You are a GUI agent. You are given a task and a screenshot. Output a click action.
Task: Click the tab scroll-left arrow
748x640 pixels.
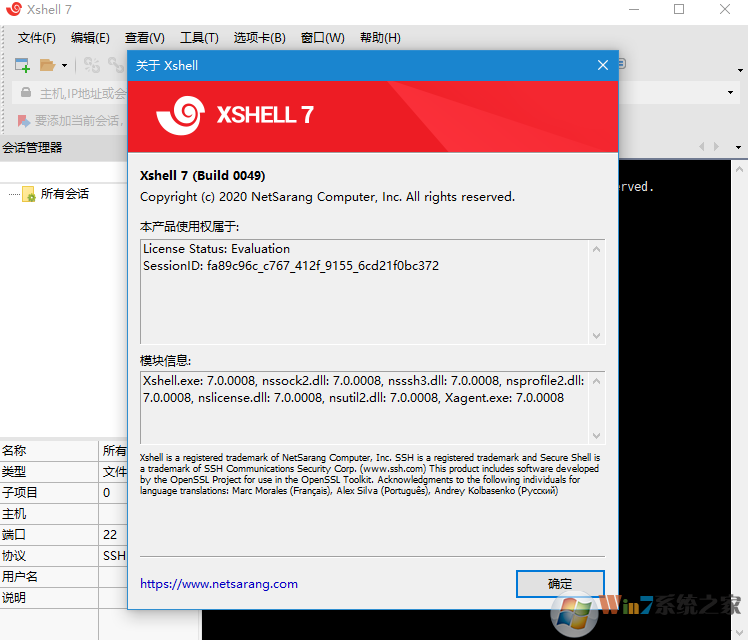(702, 146)
